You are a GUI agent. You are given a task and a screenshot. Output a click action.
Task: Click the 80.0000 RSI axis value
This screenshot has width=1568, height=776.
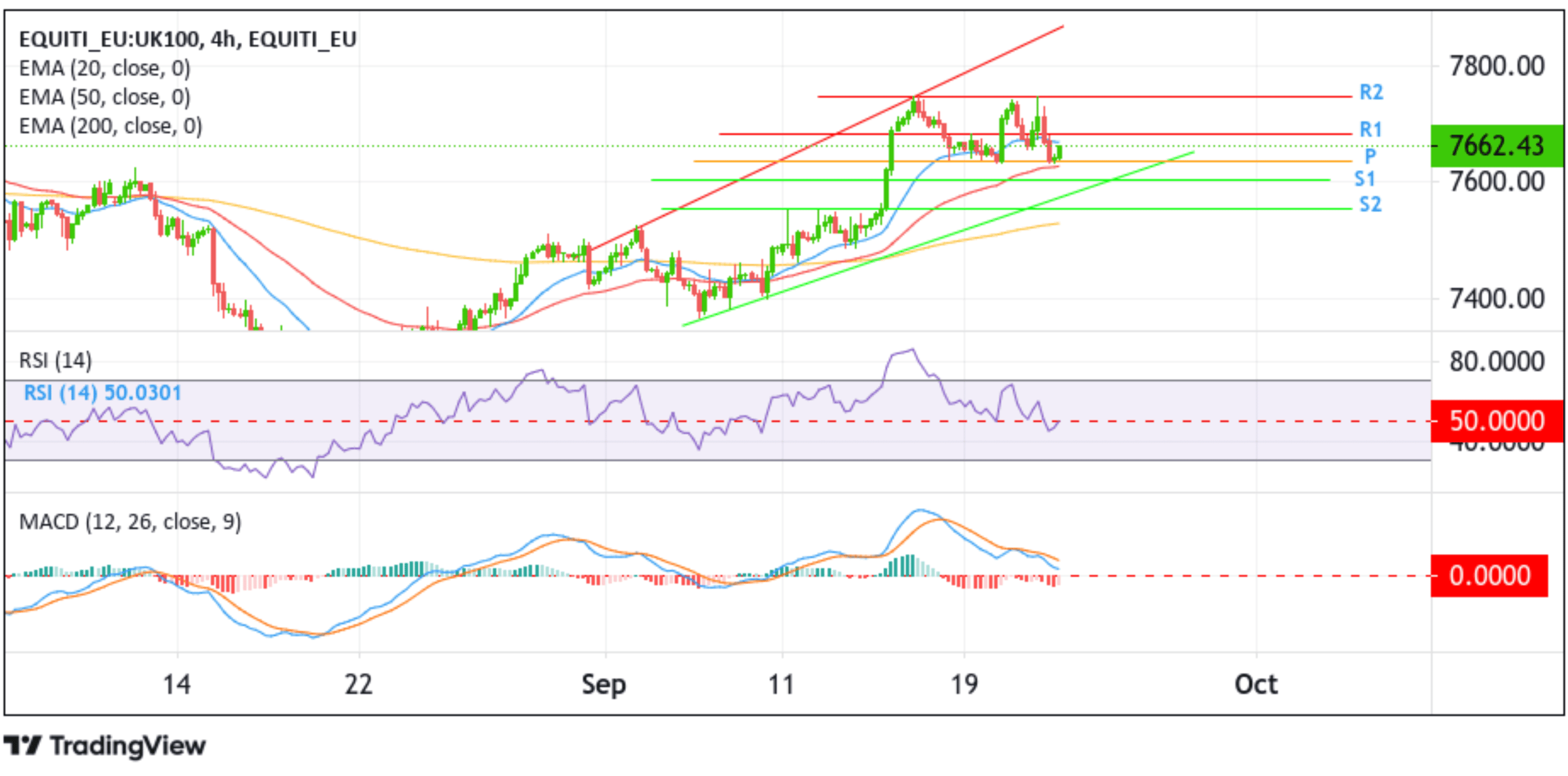1497,362
